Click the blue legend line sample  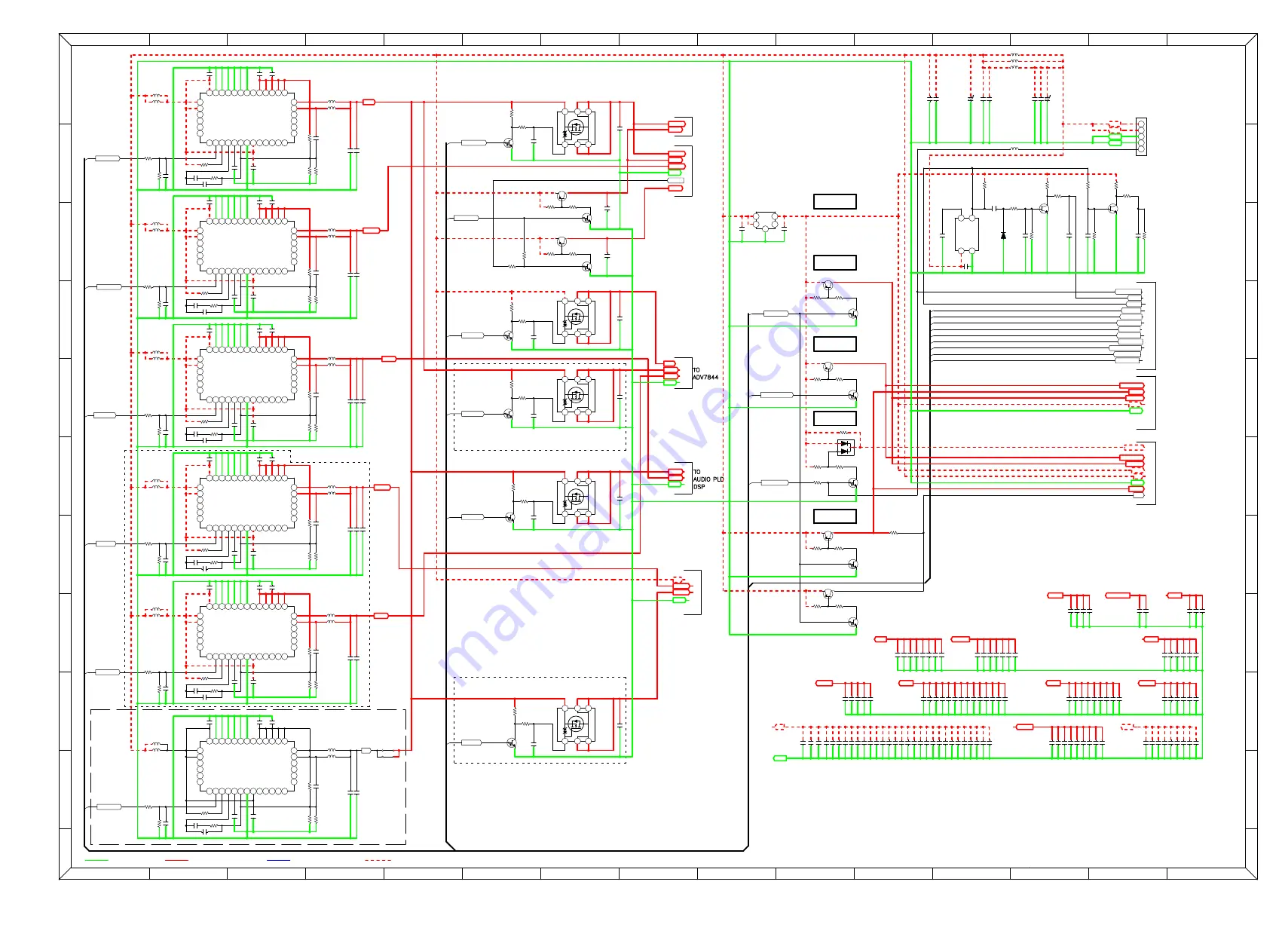278,860
